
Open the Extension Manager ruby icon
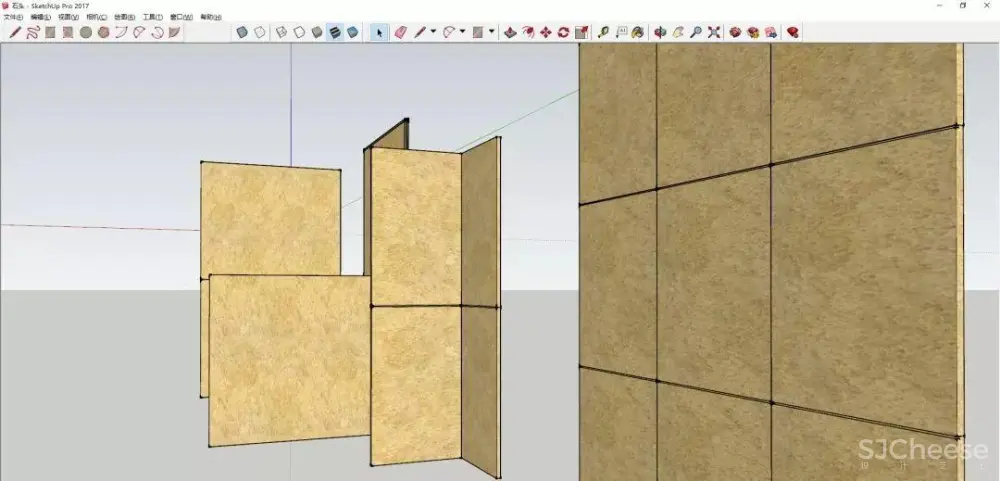point(793,32)
